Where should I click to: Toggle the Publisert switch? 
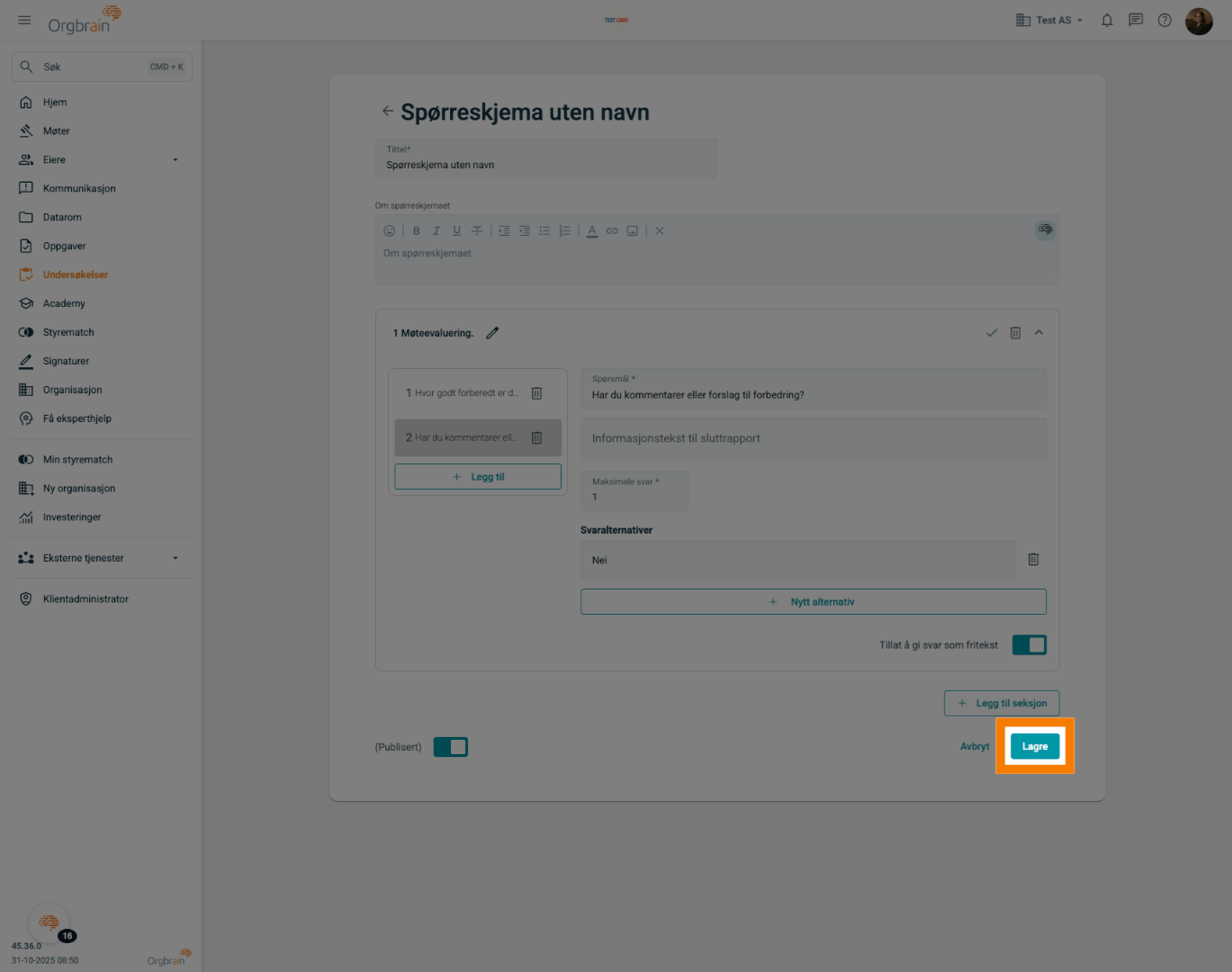click(451, 747)
